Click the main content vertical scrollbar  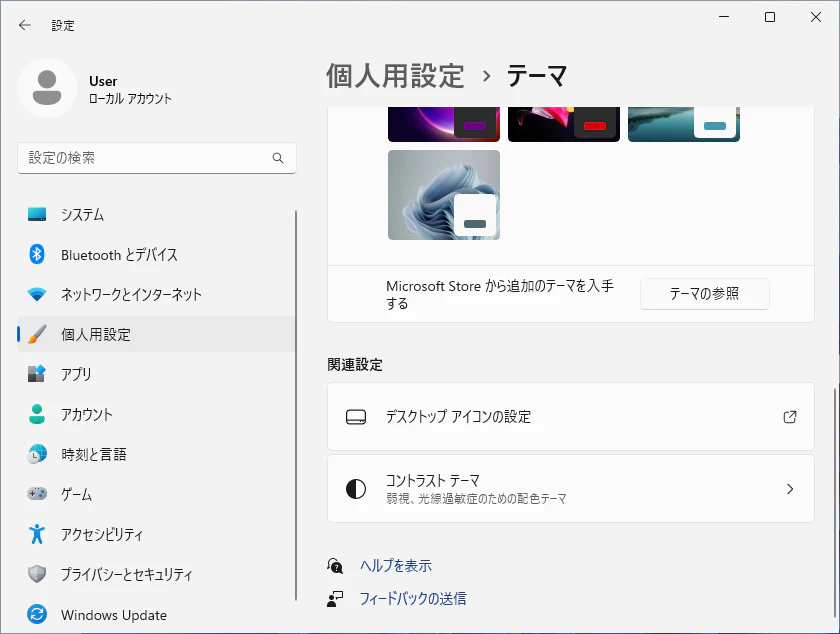coord(834,504)
